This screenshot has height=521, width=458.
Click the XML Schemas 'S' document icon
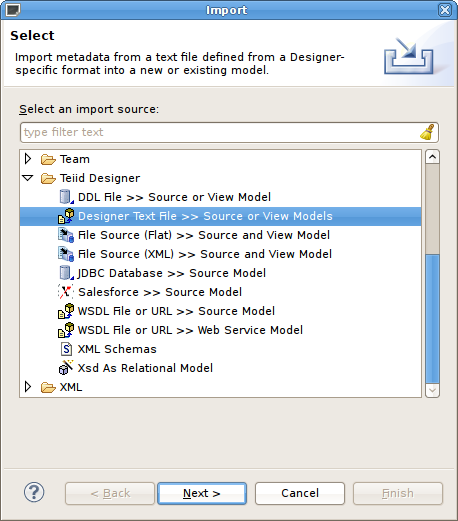click(66, 349)
